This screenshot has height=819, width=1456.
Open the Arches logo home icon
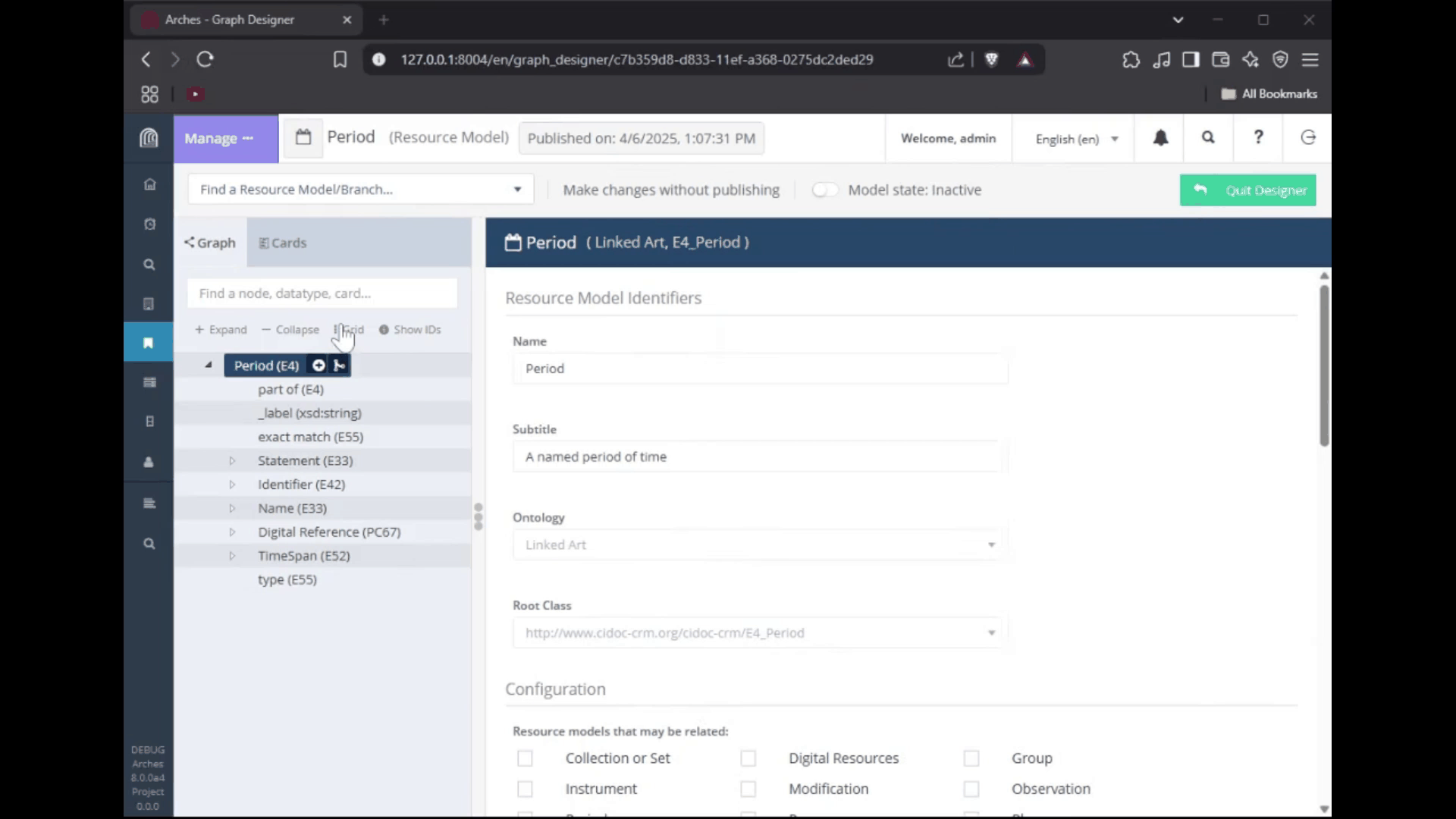[x=149, y=138]
